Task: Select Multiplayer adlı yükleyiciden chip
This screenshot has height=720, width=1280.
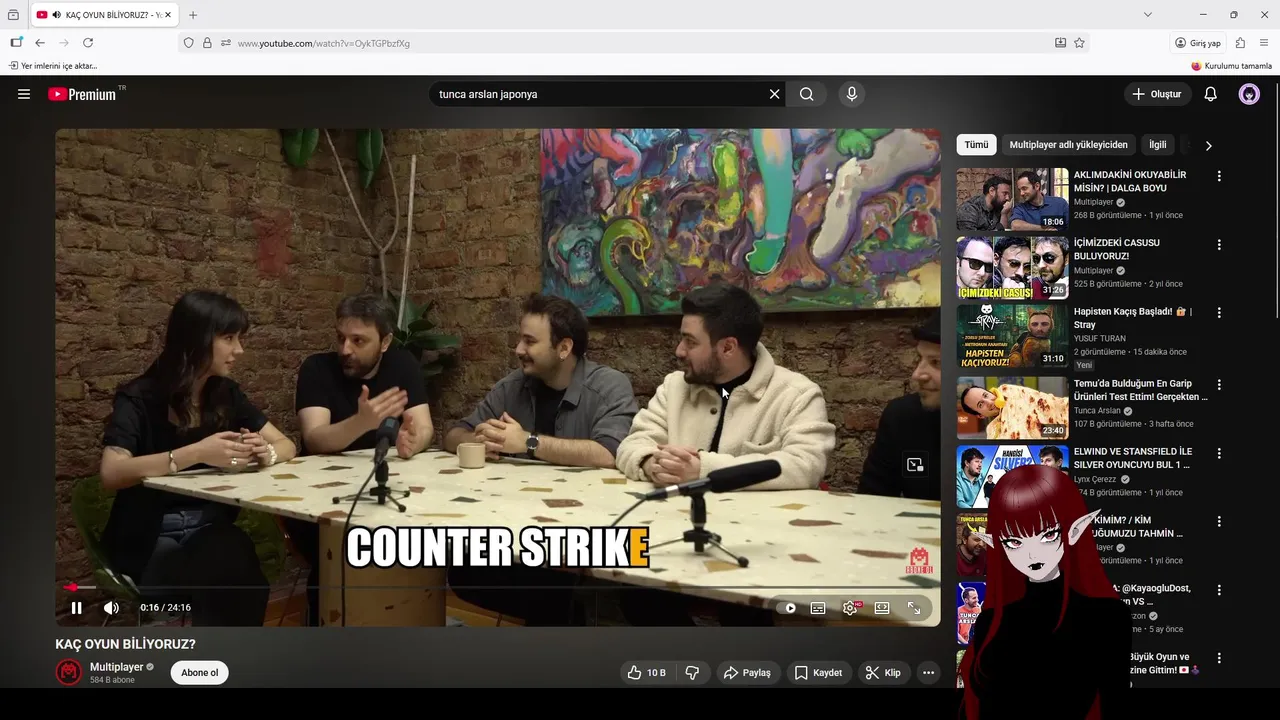Action: click(x=1068, y=145)
